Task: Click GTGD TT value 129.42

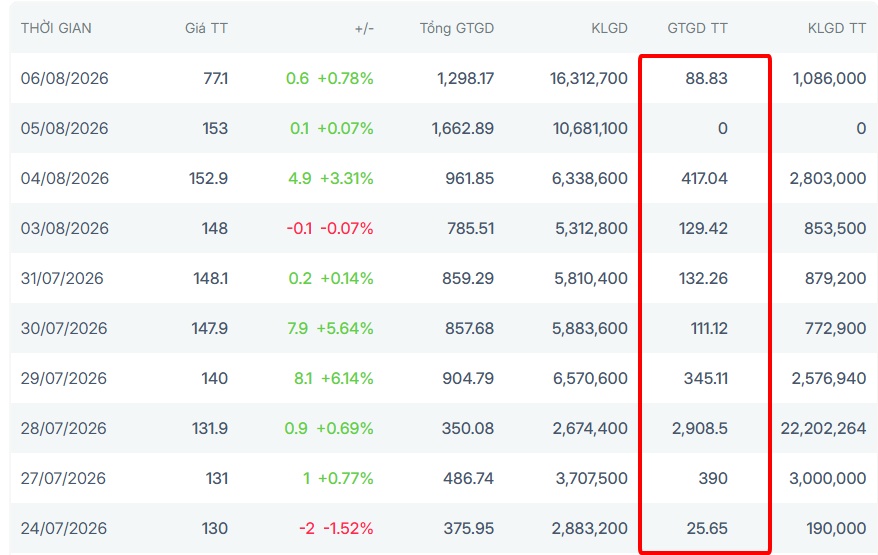Action: (703, 228)
